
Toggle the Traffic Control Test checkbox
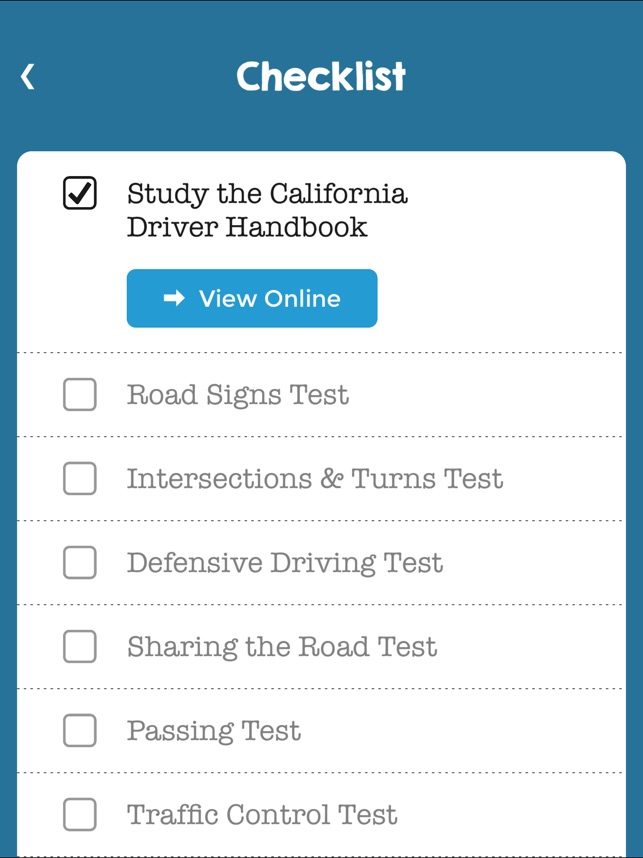click(80, 815)
